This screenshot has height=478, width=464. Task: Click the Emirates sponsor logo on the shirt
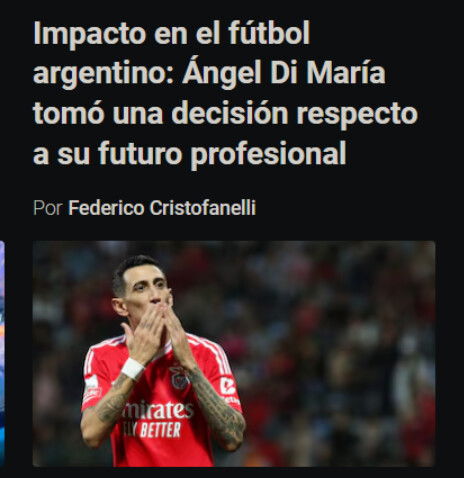click(x=157, y=410)
